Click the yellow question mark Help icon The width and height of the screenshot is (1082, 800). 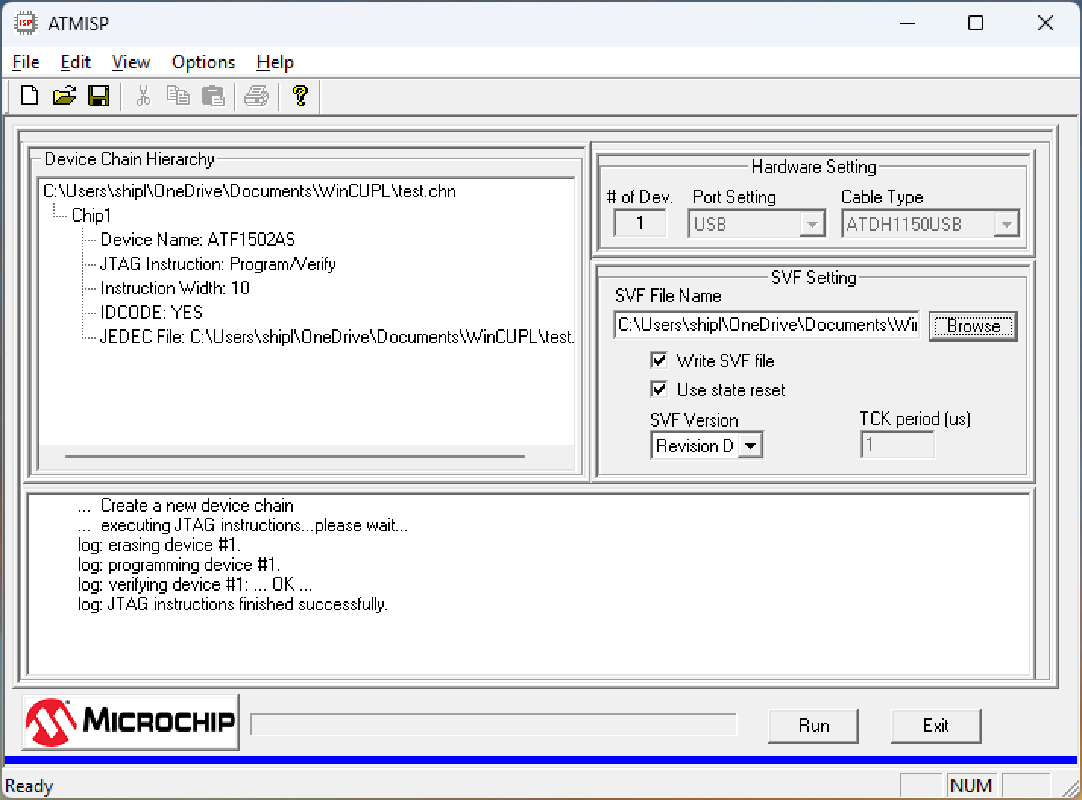click(300, 95)
